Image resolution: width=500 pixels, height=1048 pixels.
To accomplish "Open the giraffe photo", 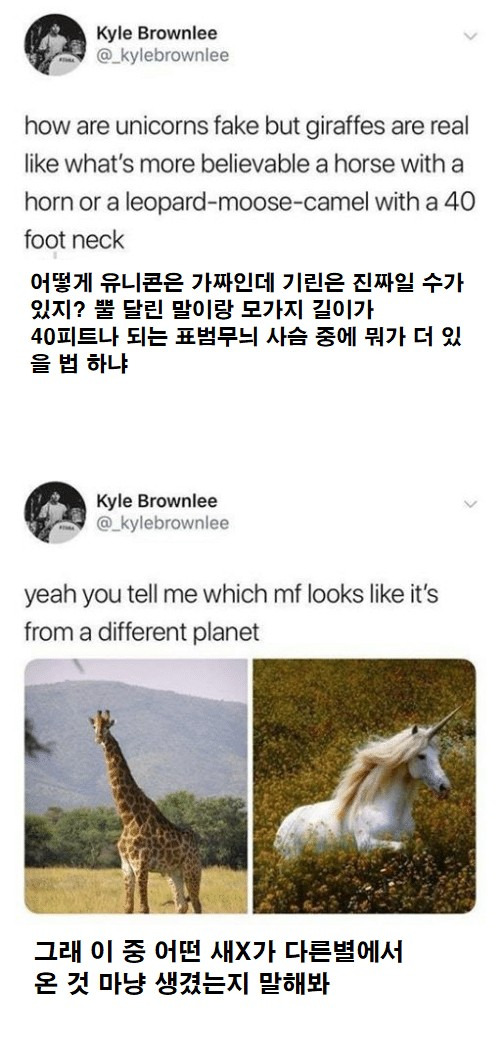I will click(136, 786).
